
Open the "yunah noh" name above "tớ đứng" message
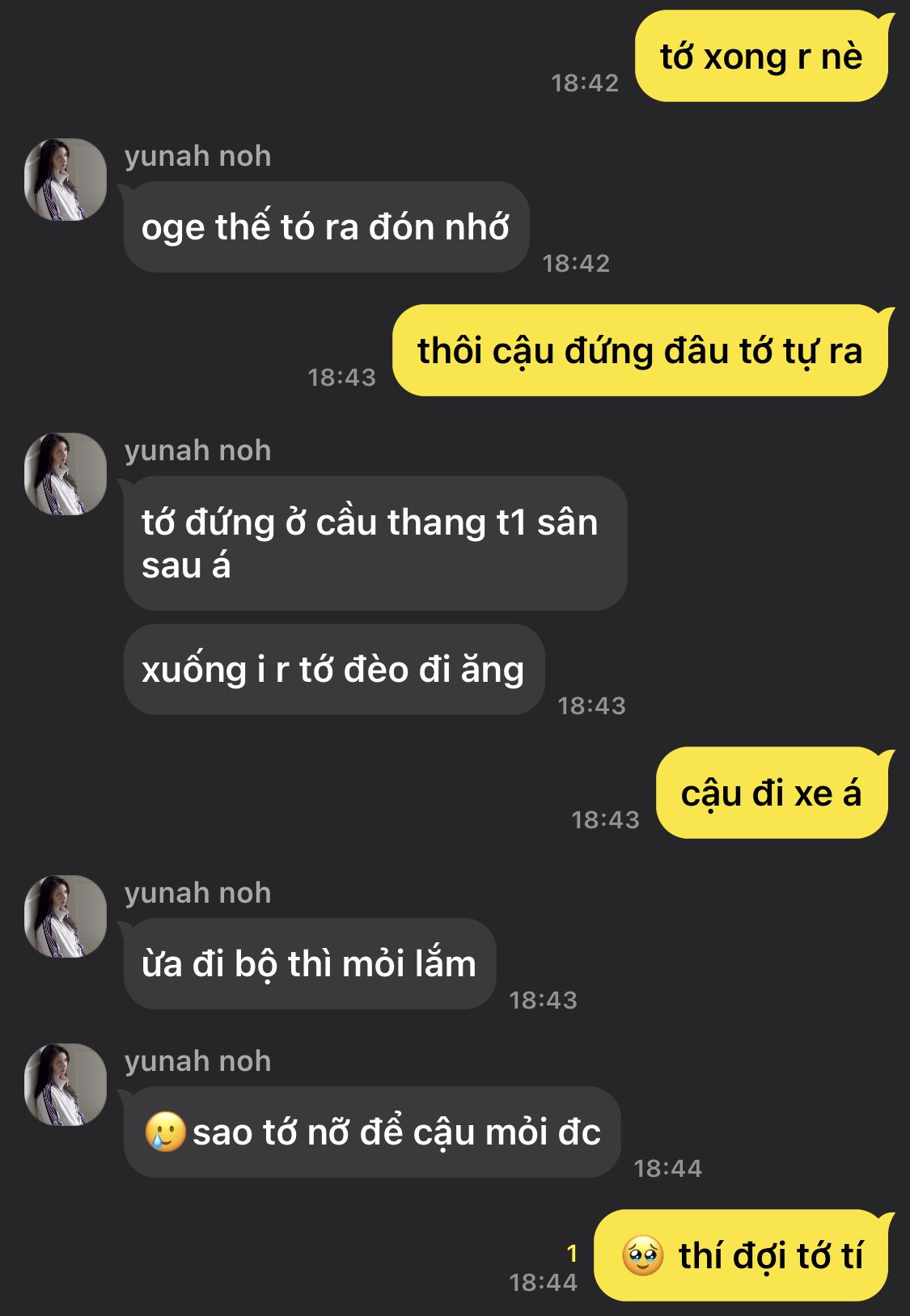click(x=197, y=450)
